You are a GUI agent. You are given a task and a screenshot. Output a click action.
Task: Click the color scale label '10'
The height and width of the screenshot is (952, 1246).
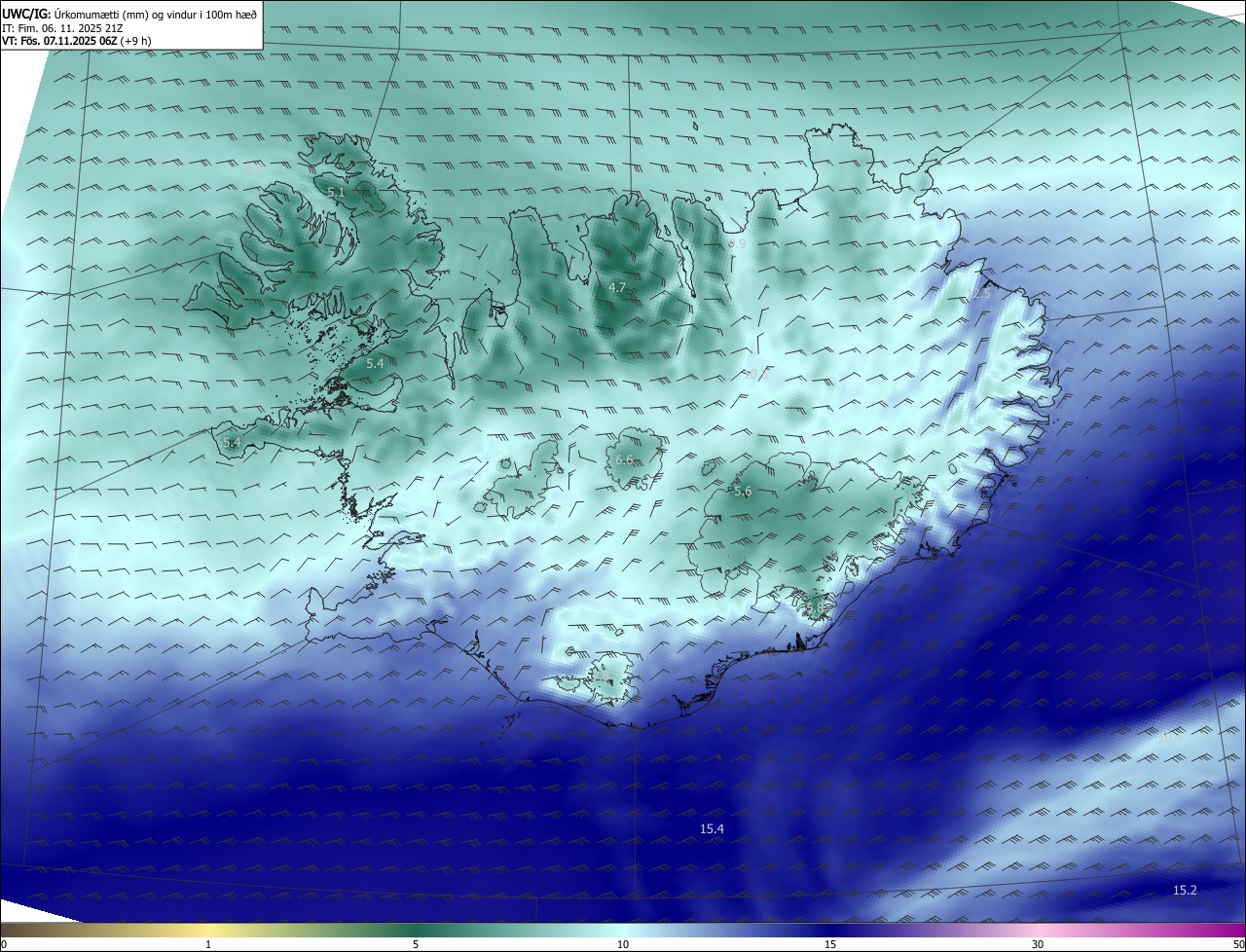coord(623,944)
